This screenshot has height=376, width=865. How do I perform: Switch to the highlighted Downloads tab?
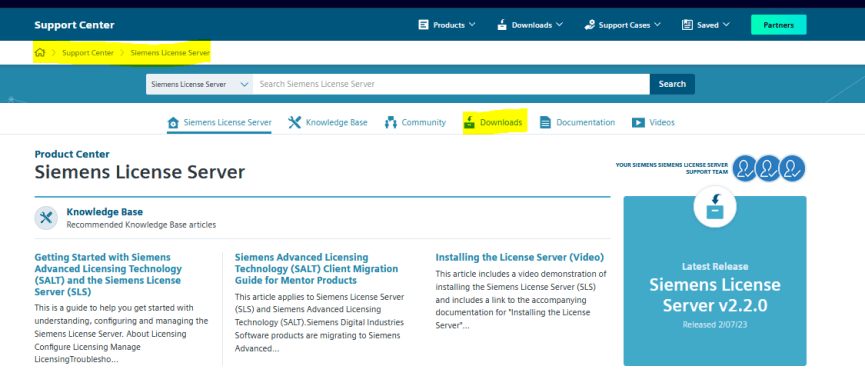tap(501, 122)
